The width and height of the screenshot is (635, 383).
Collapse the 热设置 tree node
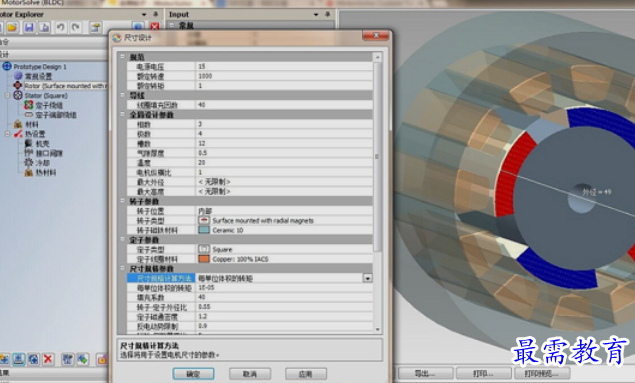(7, 134)
